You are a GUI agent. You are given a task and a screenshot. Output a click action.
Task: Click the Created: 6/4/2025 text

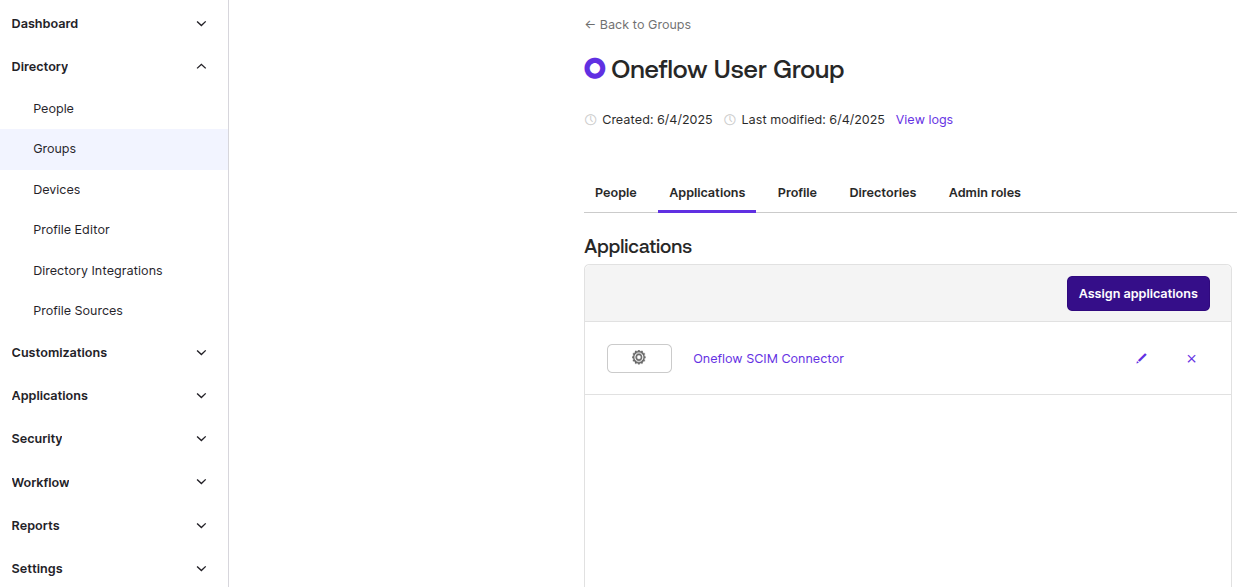(x=657, y=120)
